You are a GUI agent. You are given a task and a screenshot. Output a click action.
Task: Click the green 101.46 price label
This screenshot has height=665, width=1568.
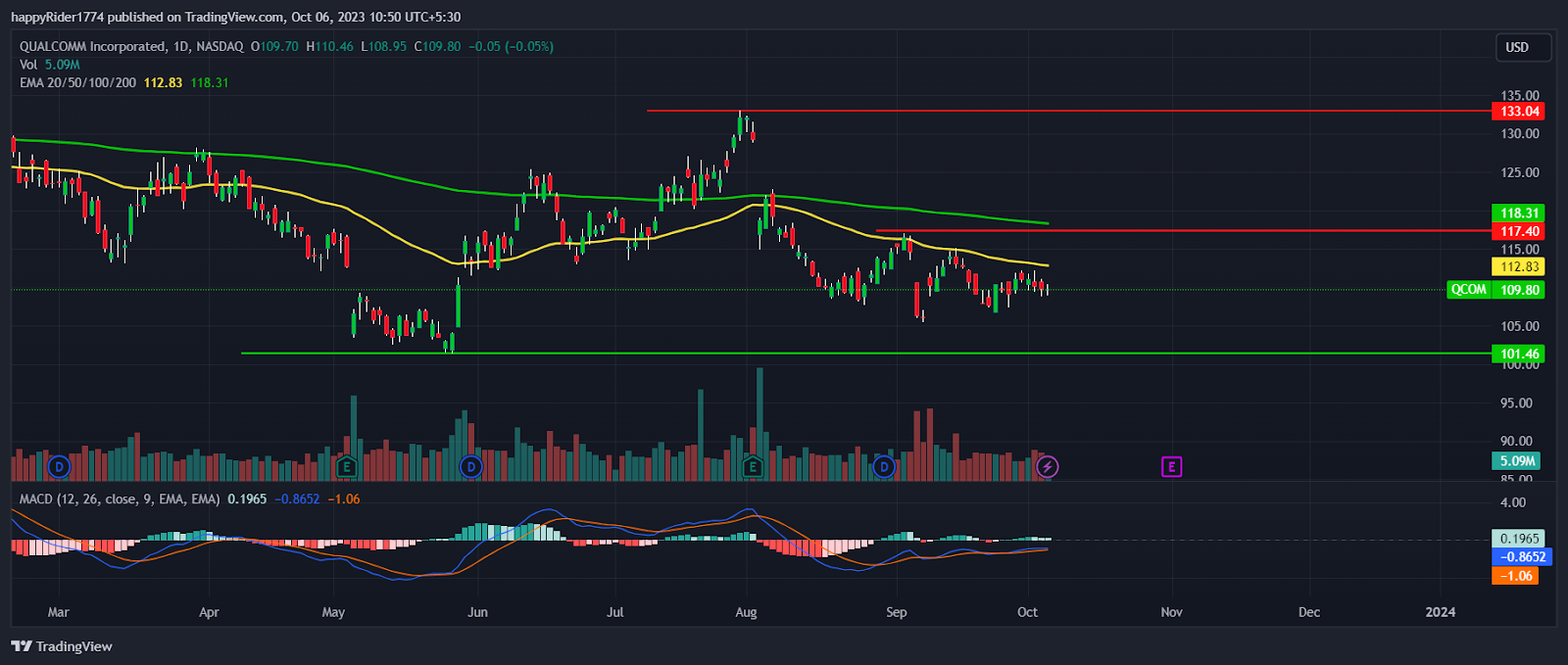1520,355
